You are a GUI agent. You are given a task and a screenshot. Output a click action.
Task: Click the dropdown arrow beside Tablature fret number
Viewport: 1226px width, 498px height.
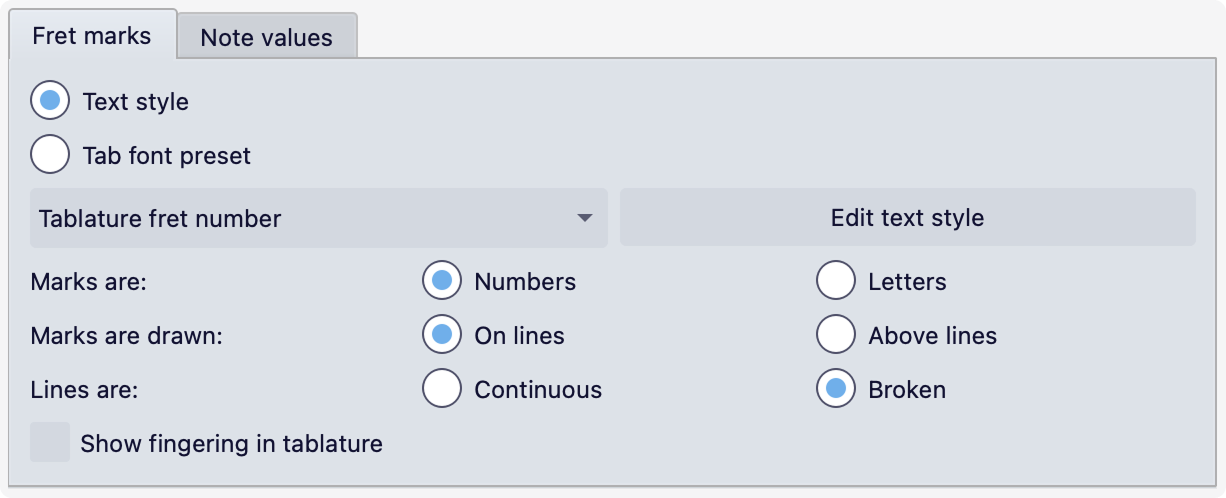click(x=585, y=218)
